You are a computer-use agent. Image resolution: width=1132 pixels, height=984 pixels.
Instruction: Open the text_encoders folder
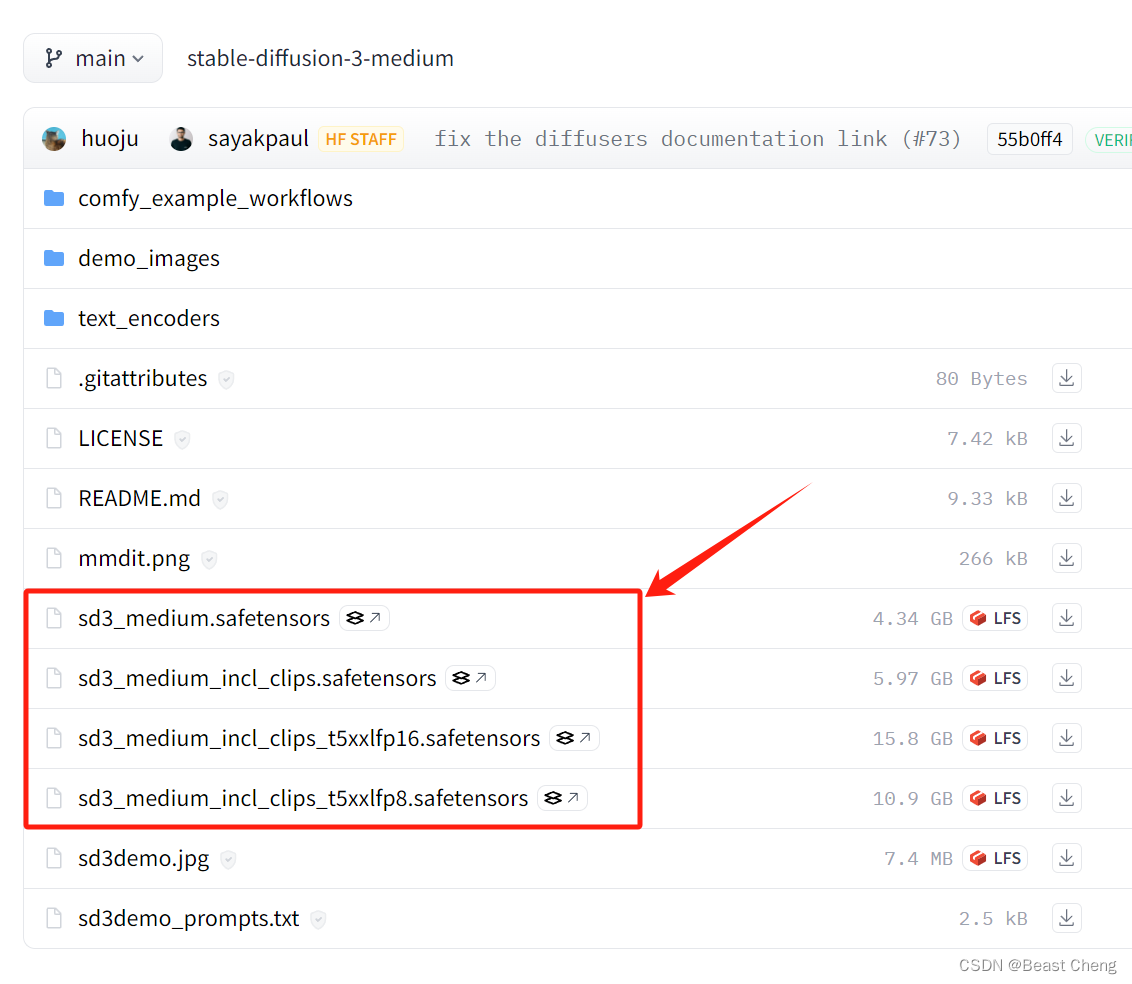pos(149,318)
